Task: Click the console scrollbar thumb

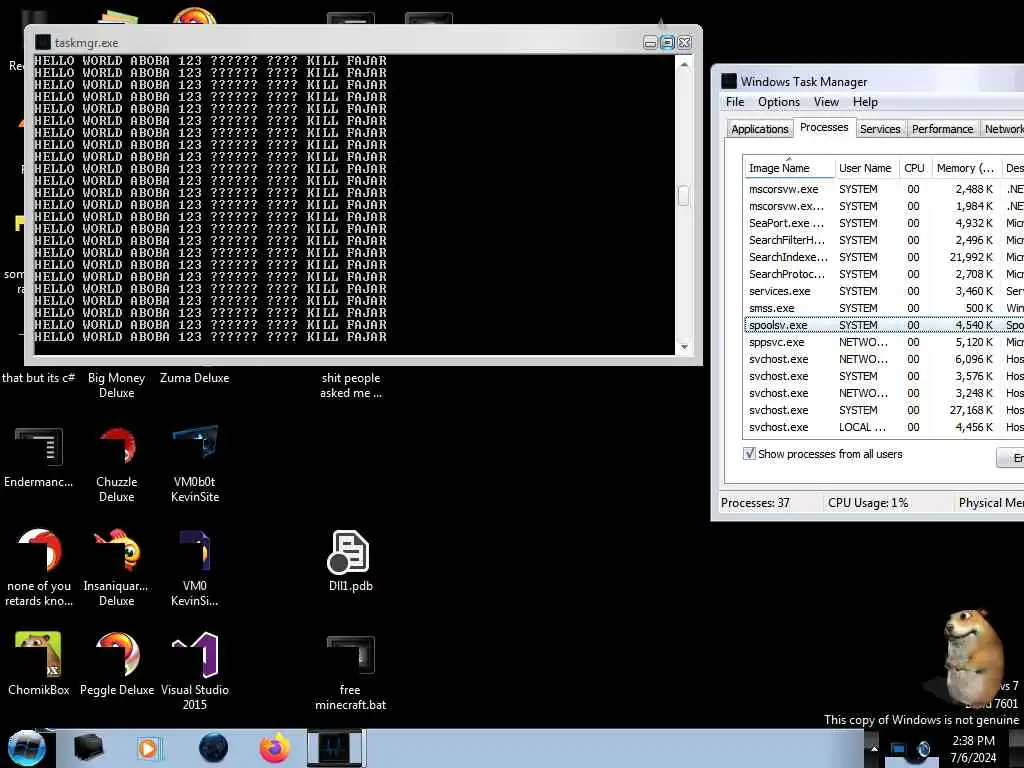Action: (x=684, y=195)
